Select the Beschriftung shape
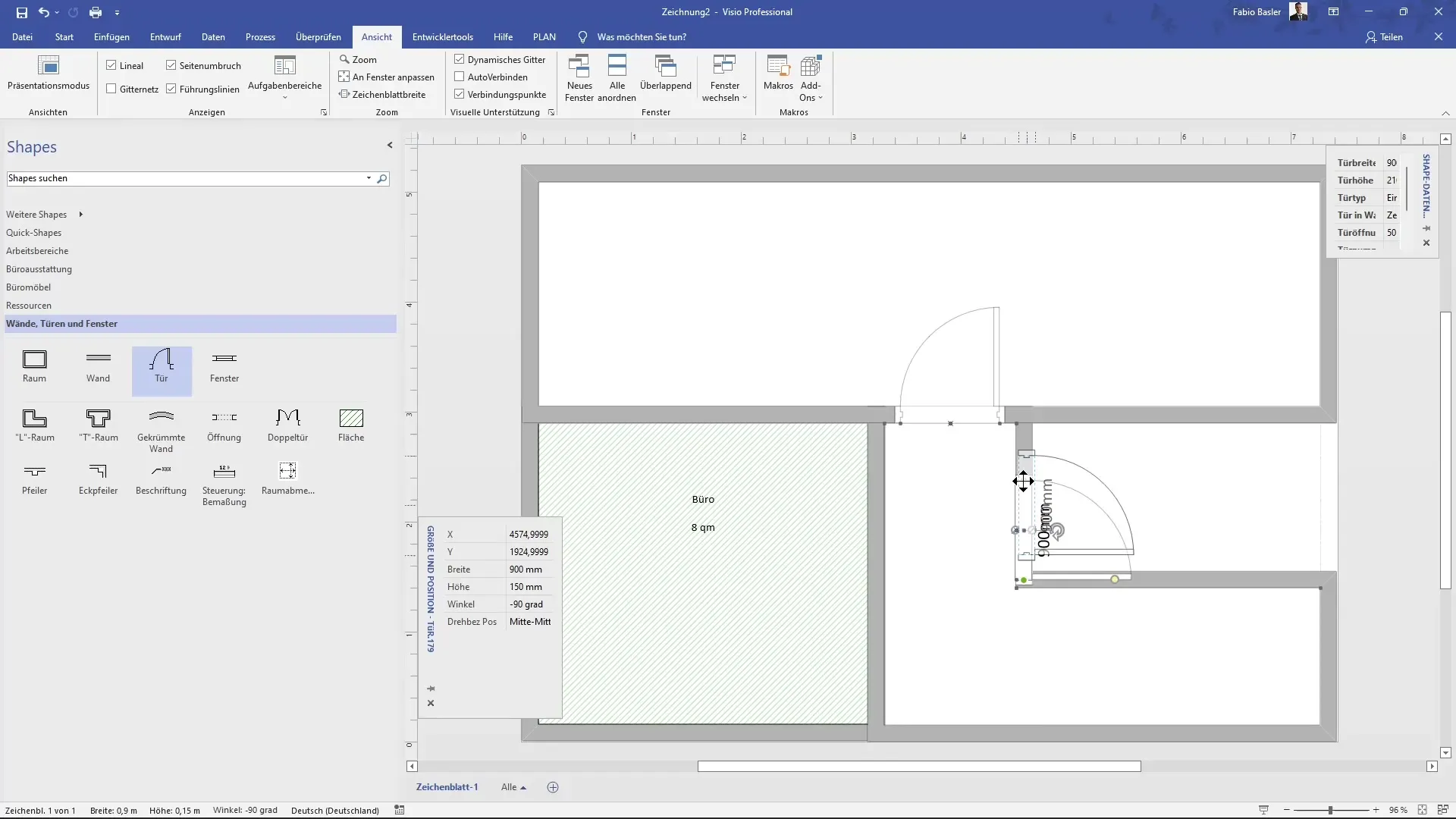The height and width of the screenshot is (819, 1456). (162, 479)
